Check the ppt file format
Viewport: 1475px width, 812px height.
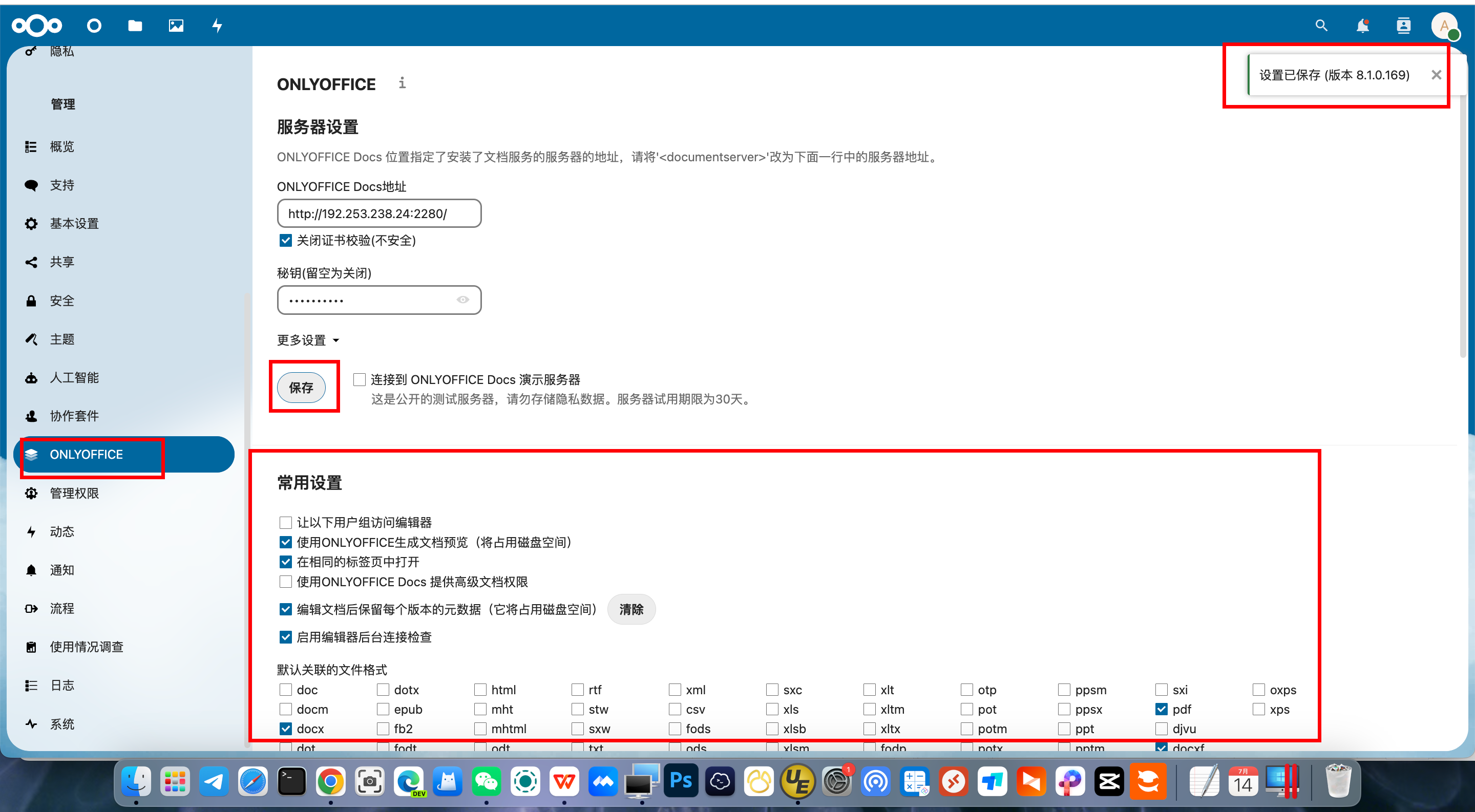point(1064,729)
